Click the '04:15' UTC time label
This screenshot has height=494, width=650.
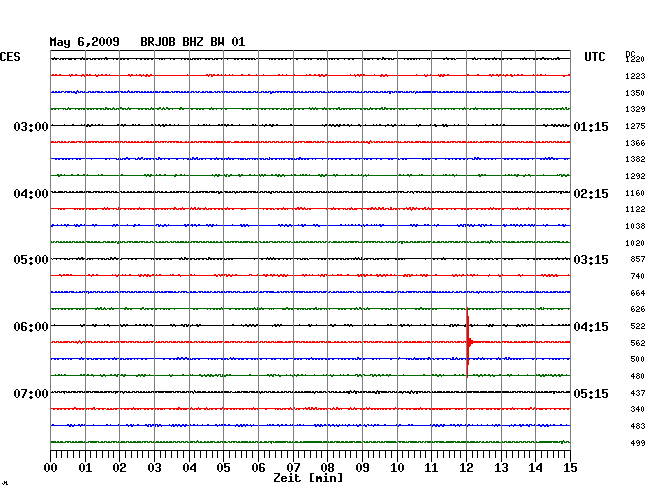[x=591, y=327]
